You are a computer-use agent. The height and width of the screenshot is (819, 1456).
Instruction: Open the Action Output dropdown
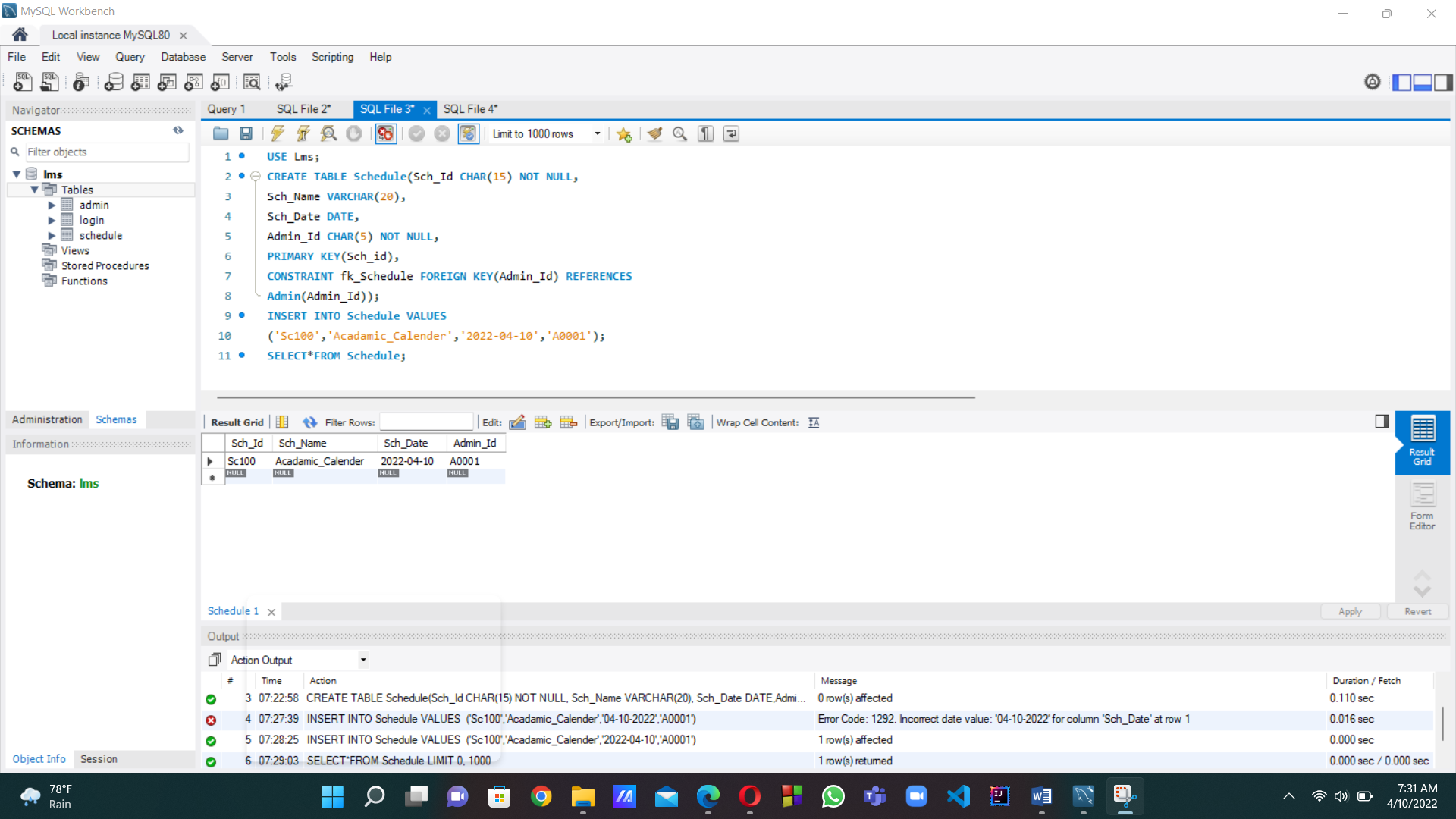pos(363,660)
